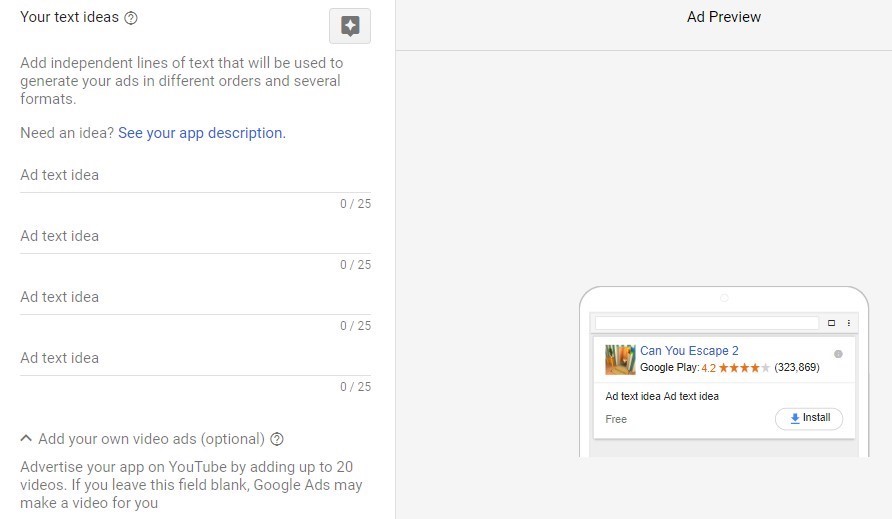Screen dimensions: 892x519
Task: Click the gray info dot in ad preview
Action: pos(838,354)
